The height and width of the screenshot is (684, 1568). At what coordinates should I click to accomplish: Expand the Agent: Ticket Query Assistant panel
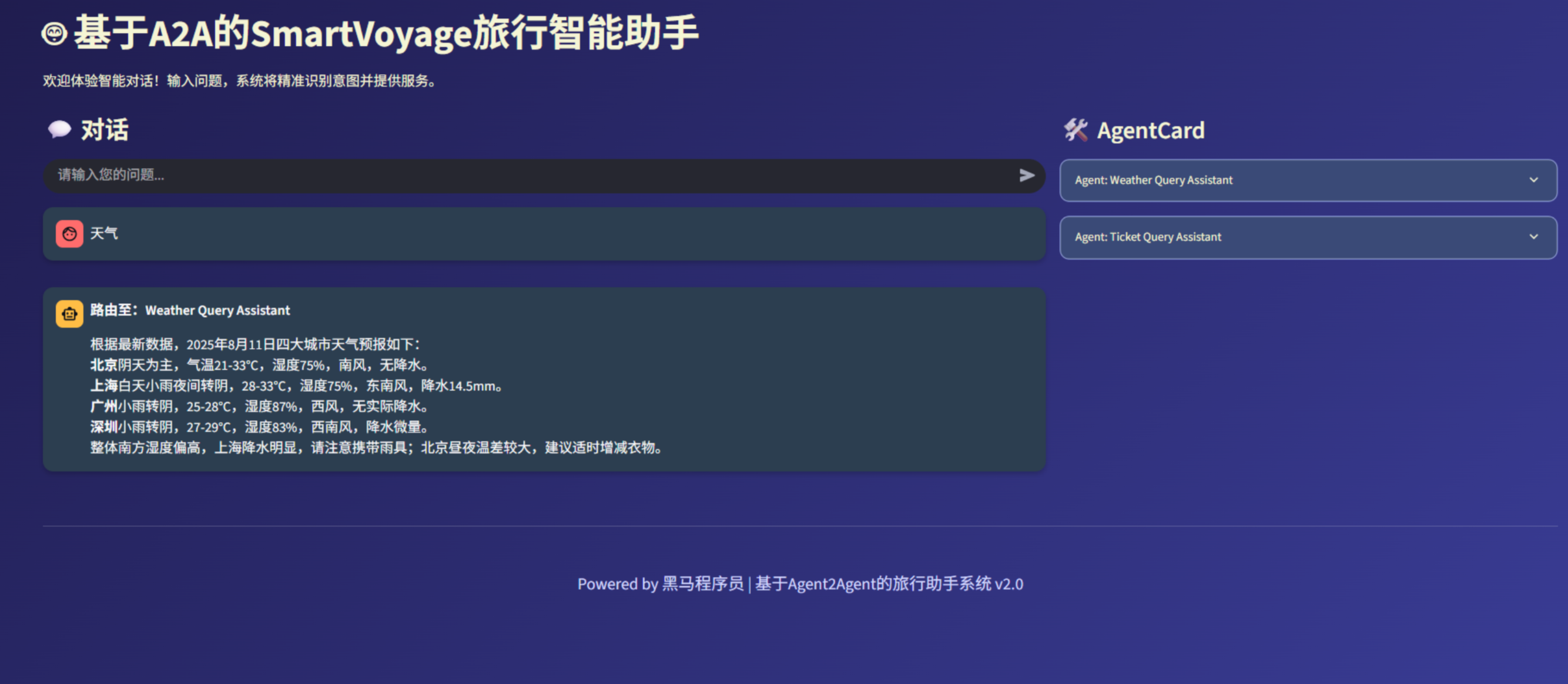[1148, 237]
